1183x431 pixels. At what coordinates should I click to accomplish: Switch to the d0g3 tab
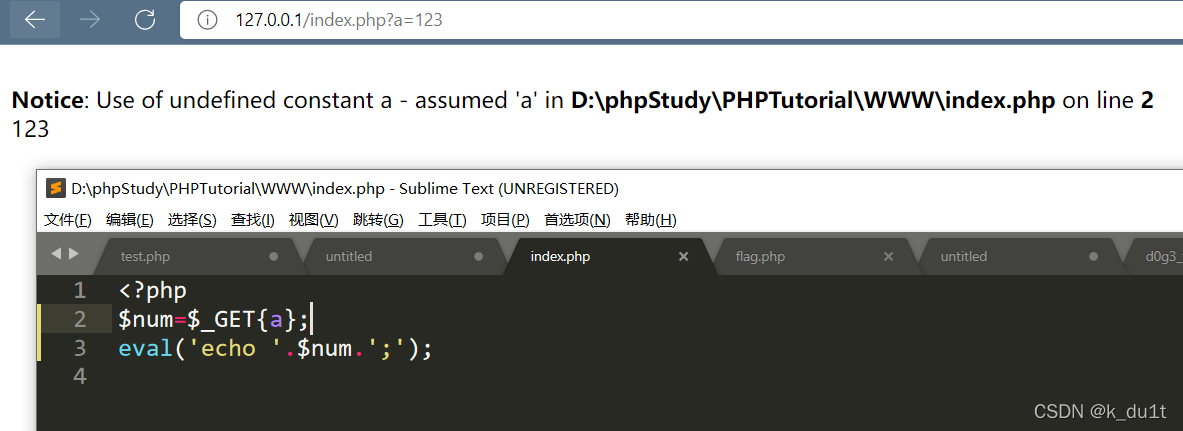(1154, 257)
